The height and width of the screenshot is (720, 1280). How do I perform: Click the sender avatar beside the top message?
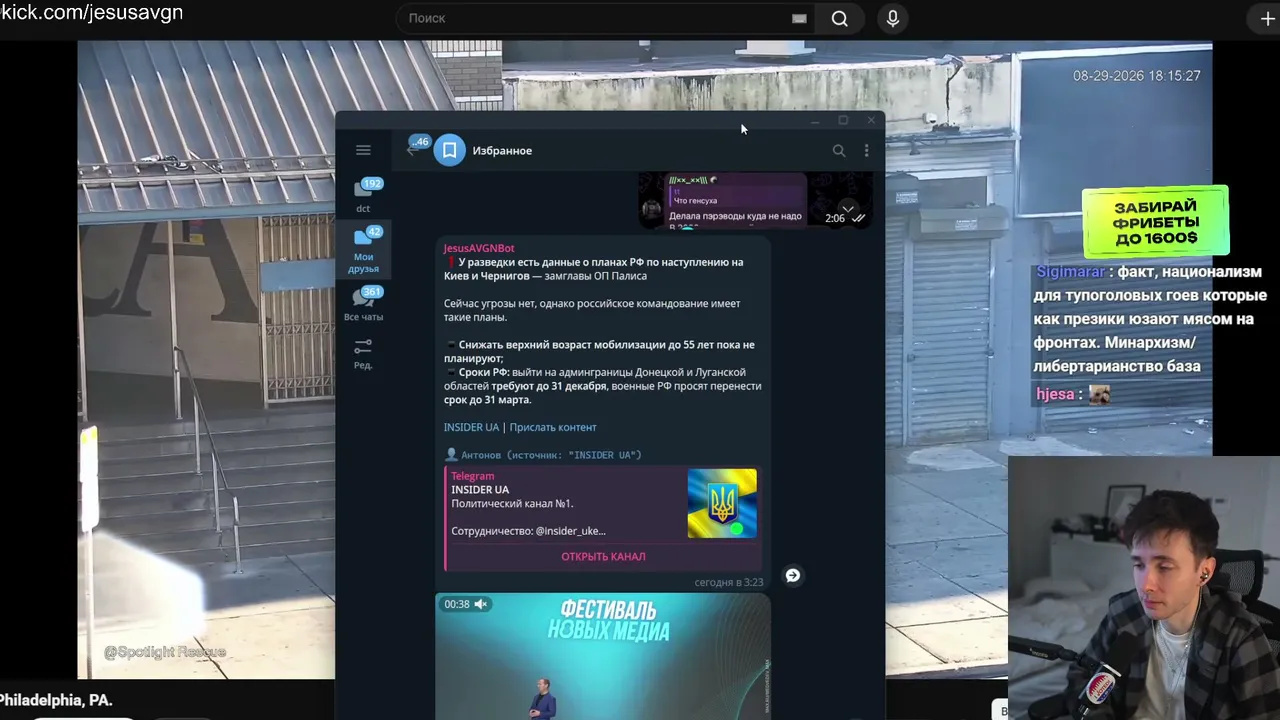[652, 210]
